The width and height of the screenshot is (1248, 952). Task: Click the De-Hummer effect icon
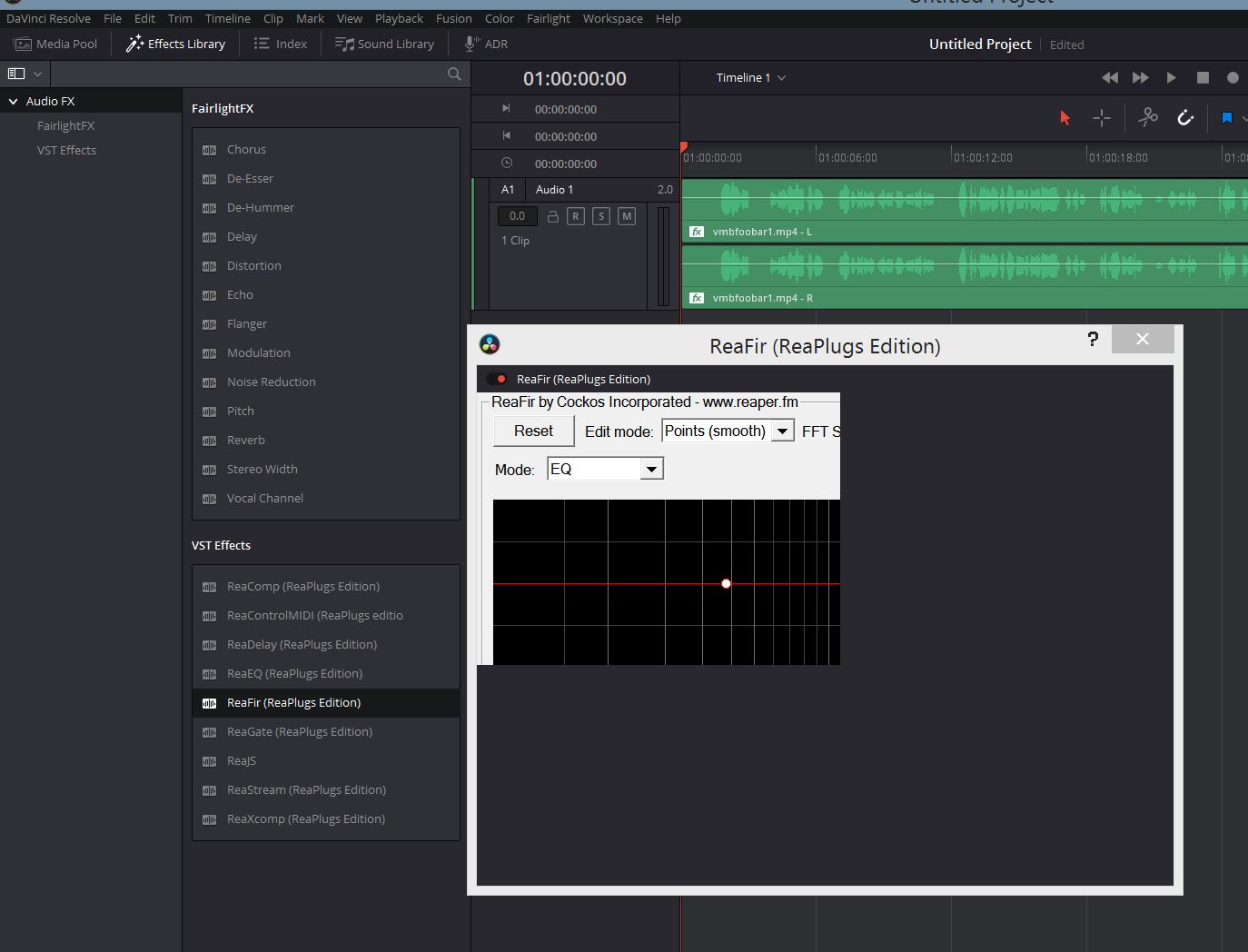click(x=209, y=208)
